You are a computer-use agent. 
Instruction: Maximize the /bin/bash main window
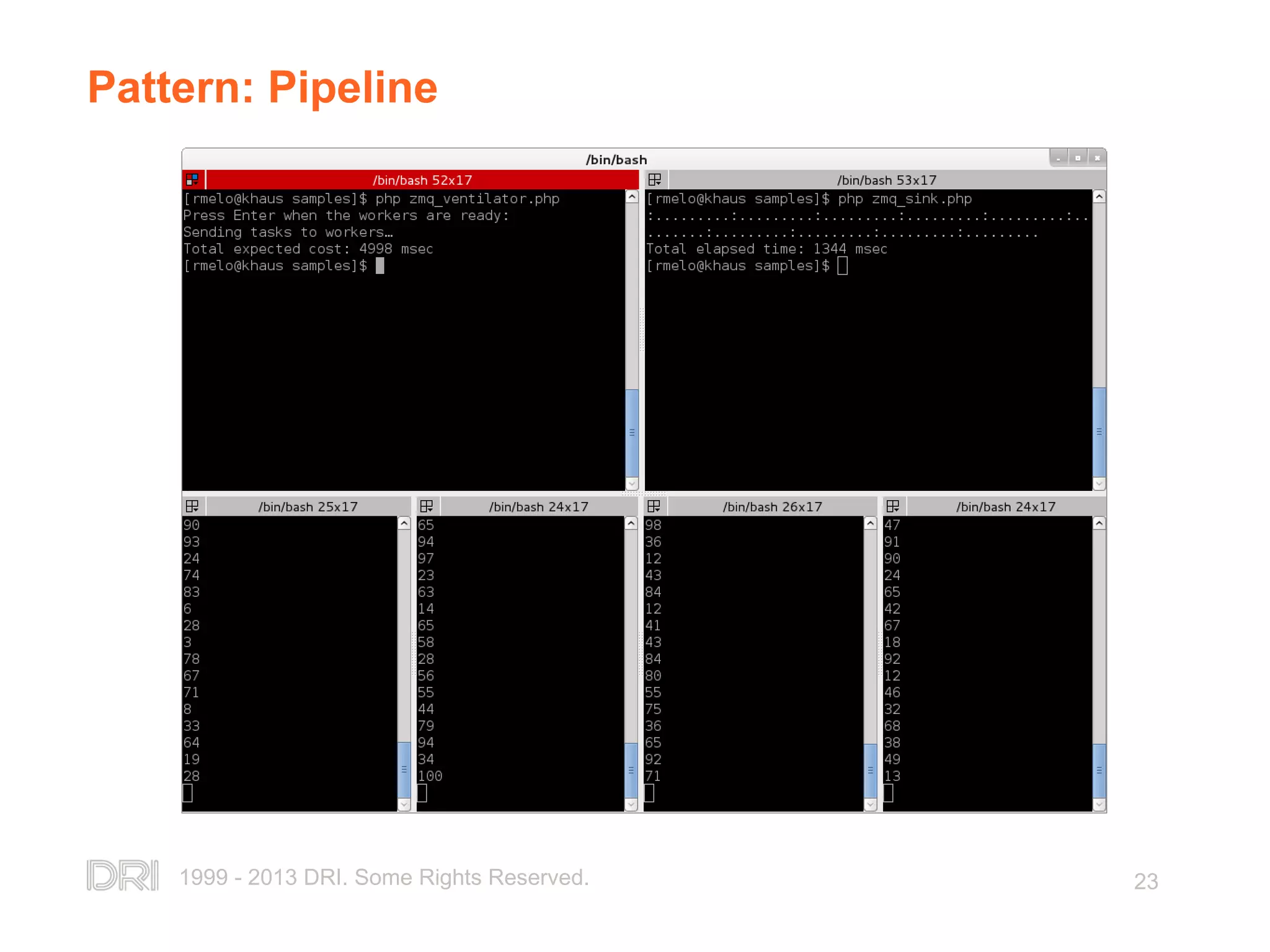pyautogui.click(x=1078, y=158)
